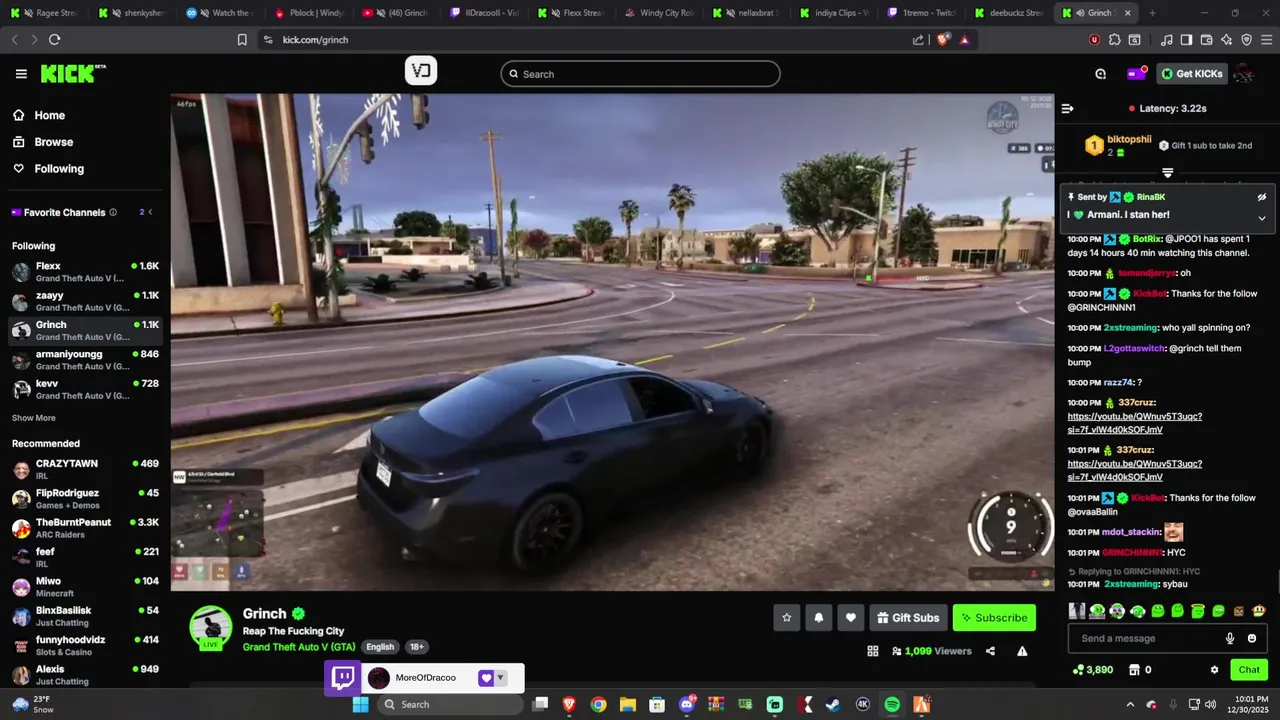Open the purple card notification icon

(x=1136, y=74)
